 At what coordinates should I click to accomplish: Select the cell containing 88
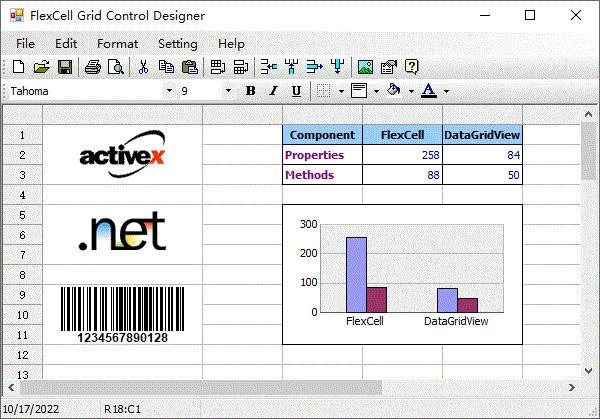tap(403, 175)
